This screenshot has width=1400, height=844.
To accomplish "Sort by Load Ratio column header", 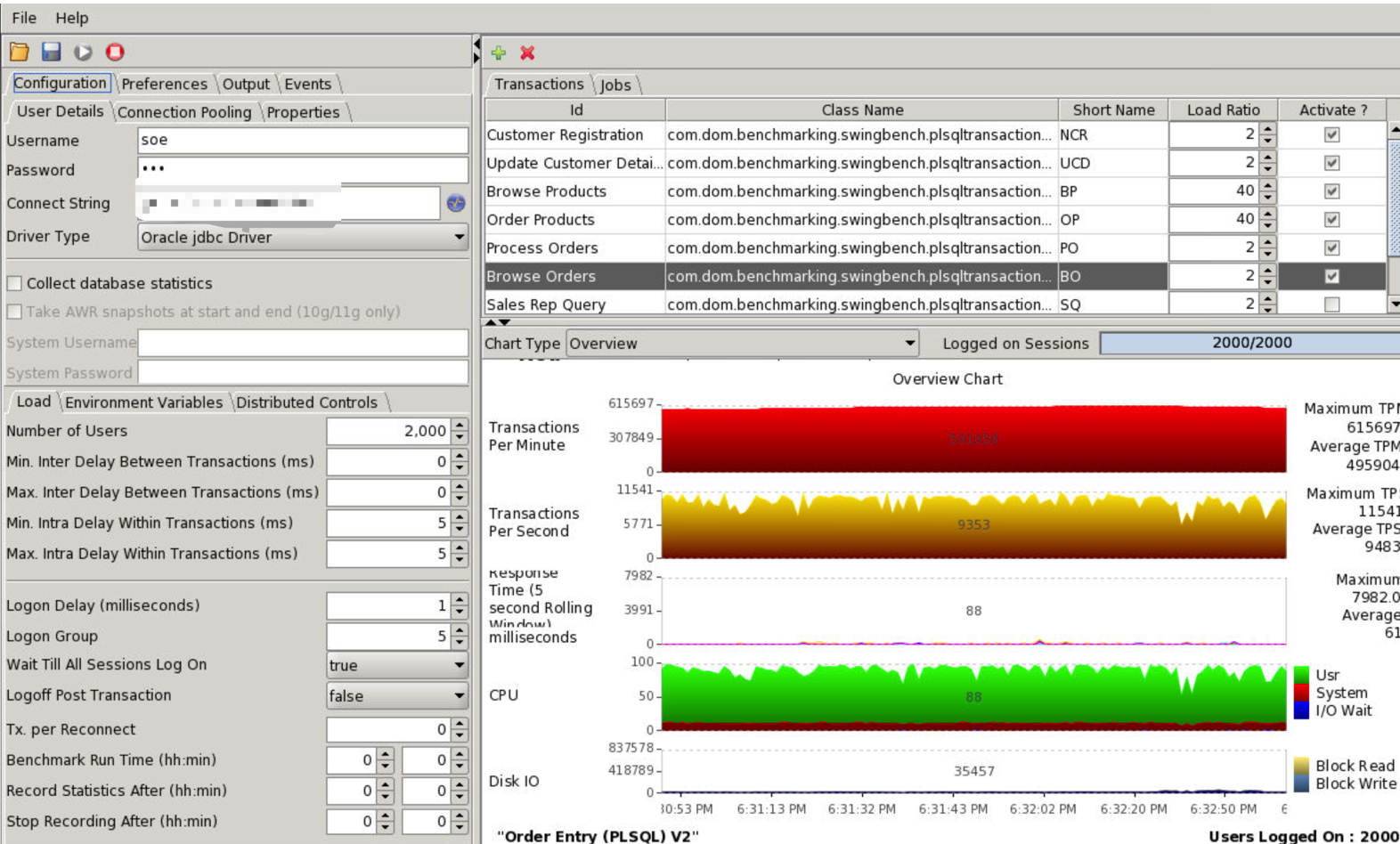I will pyautogui.click(x=1223, y=110).
